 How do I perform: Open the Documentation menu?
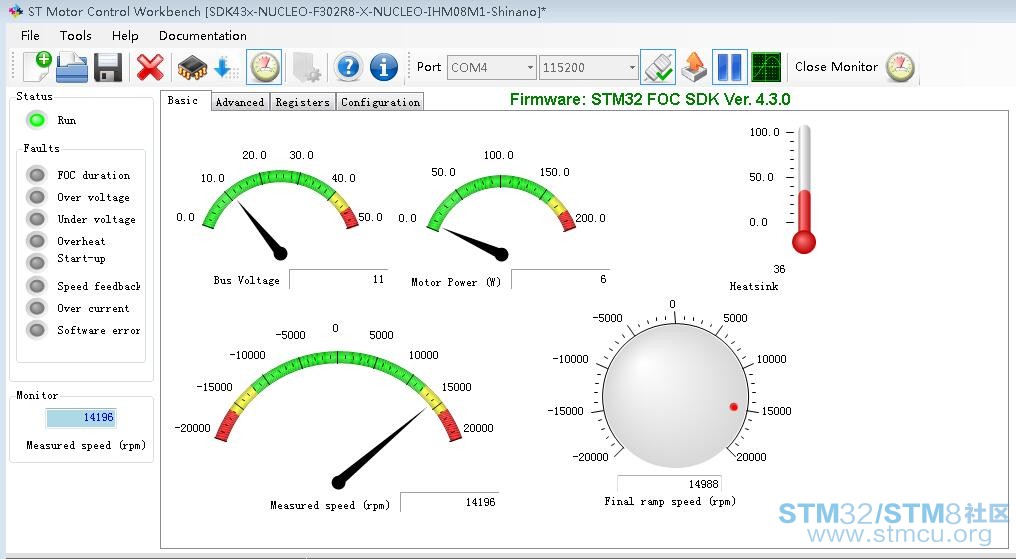(x=203, y=36)
